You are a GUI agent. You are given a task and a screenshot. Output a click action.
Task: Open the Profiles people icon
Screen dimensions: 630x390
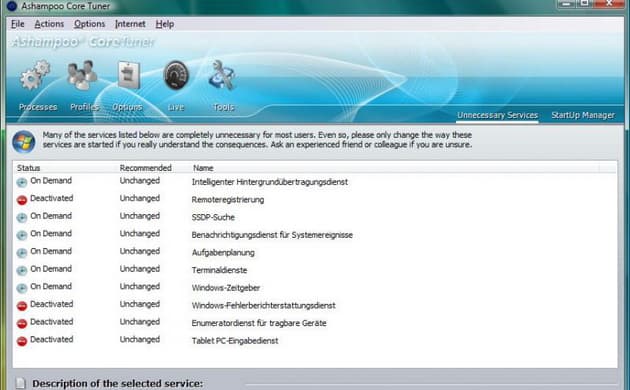pos(82,75)
